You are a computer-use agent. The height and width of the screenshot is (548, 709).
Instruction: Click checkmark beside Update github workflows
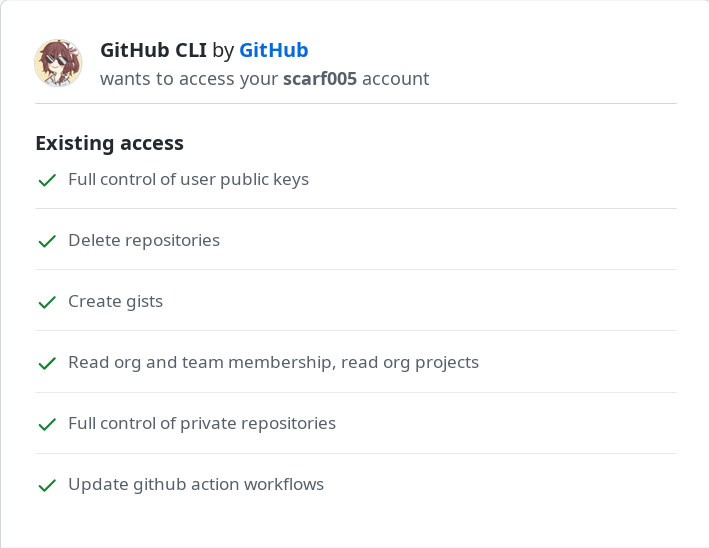click(47, 485)
